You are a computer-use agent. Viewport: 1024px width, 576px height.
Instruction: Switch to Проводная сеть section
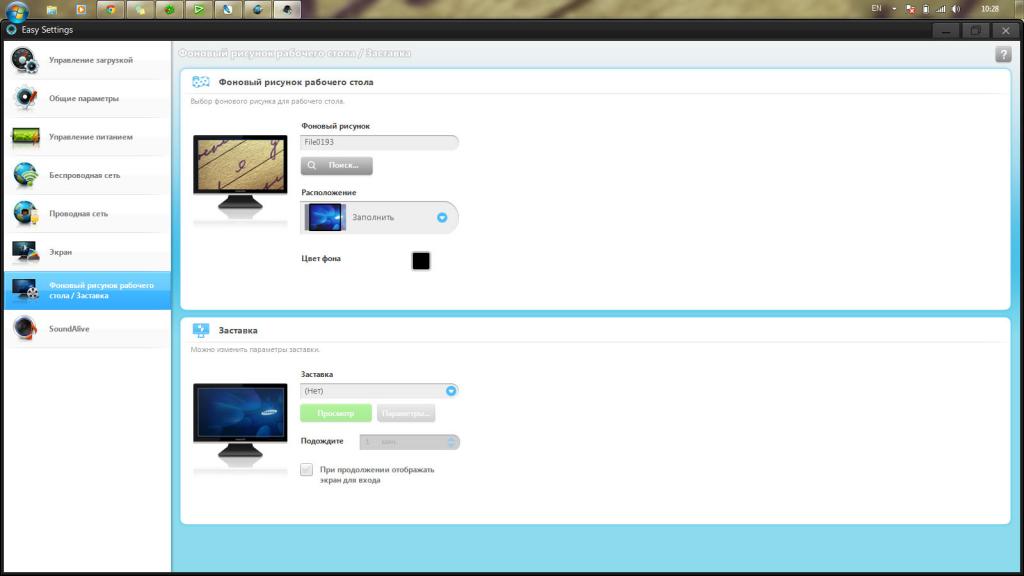point(88,214)
